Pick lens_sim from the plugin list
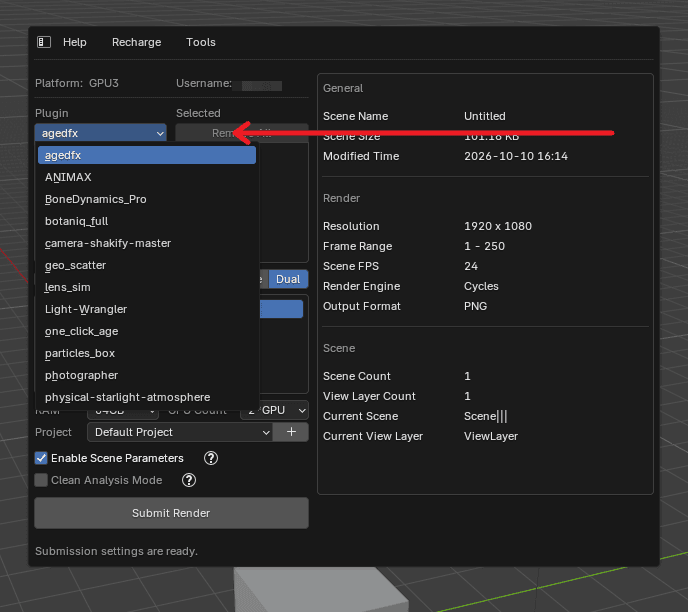Viewport: 688px width, 612px height. (x=147, y=287)
